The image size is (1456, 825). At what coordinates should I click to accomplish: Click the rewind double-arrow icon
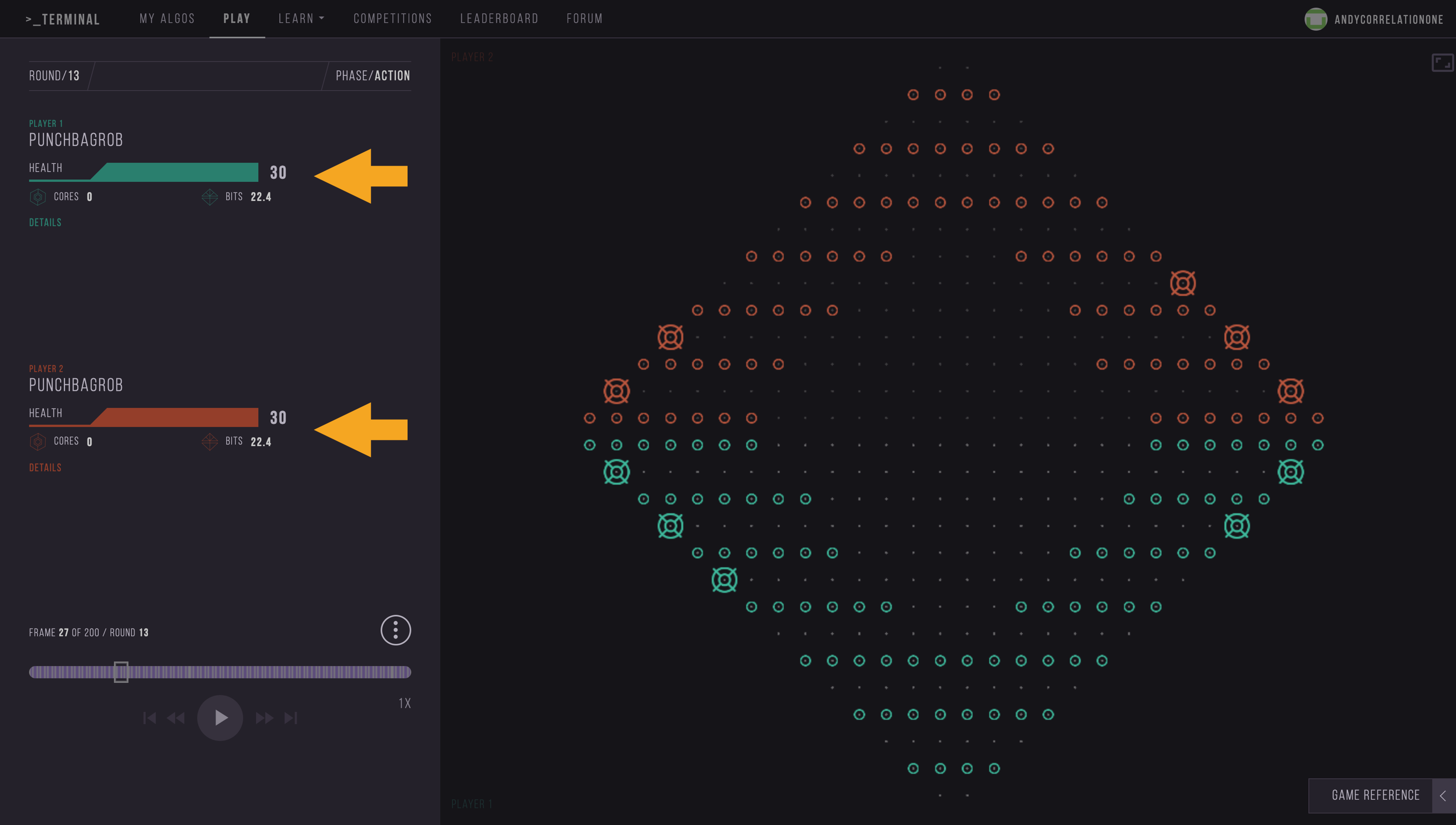[x=176, y=718]
